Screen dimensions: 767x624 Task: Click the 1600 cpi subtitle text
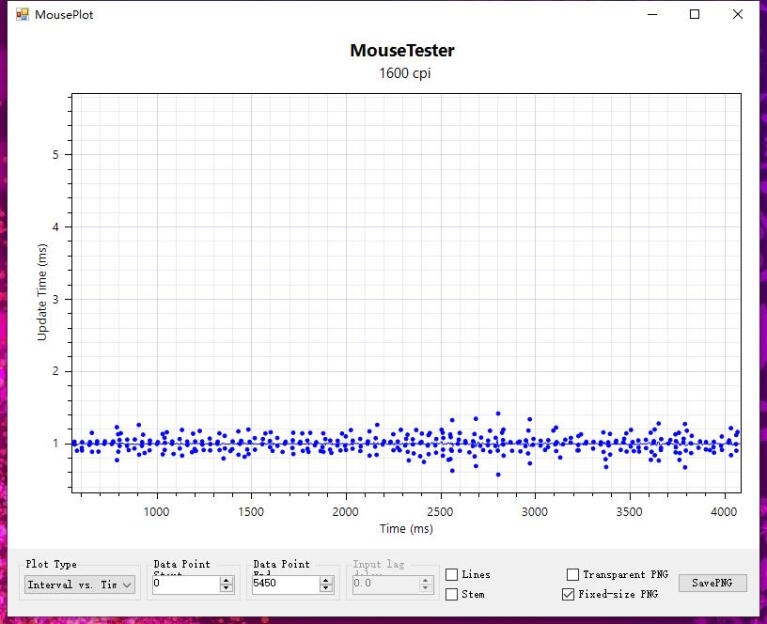[404, 73]
